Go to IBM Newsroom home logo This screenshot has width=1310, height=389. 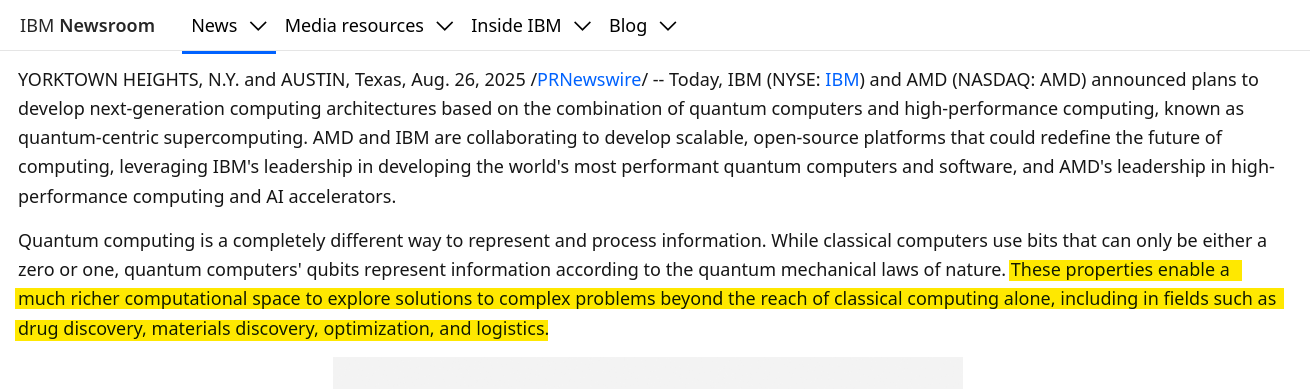pyautogui.click(x=87, y=26)
